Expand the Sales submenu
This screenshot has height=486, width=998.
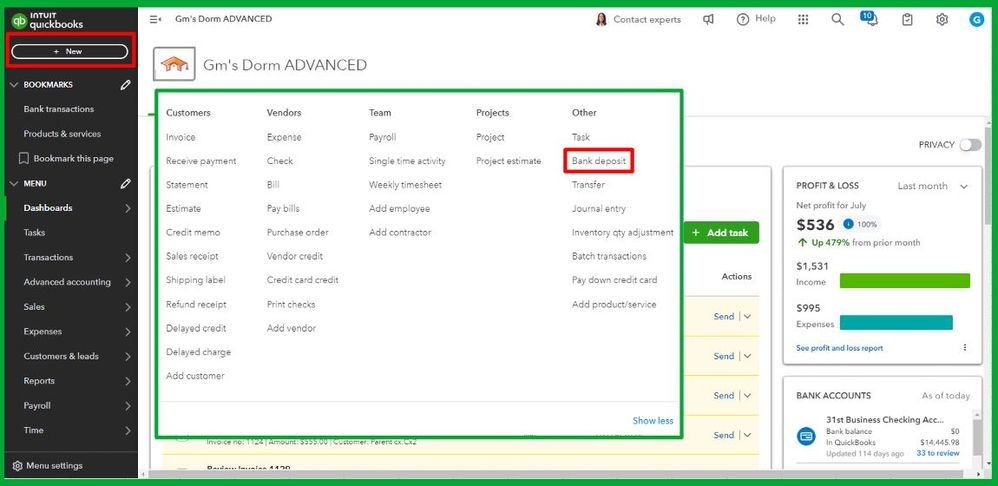click(128, 307)
